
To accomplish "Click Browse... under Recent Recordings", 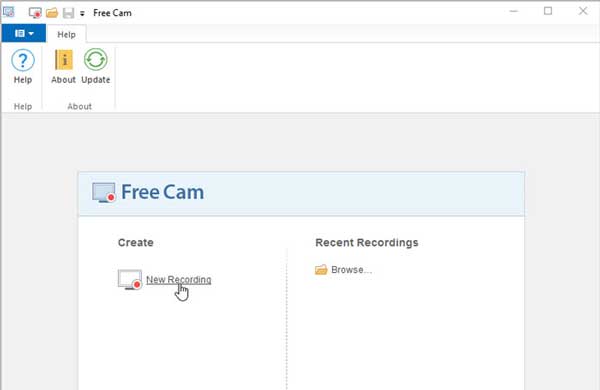I will [351, 270].
